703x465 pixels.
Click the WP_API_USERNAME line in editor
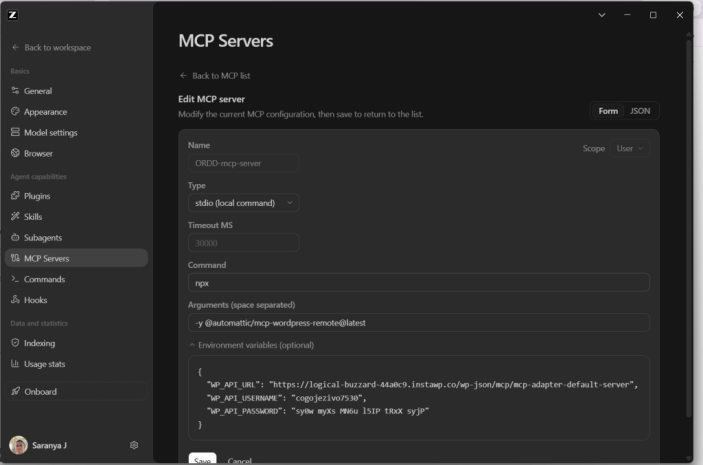286,398
